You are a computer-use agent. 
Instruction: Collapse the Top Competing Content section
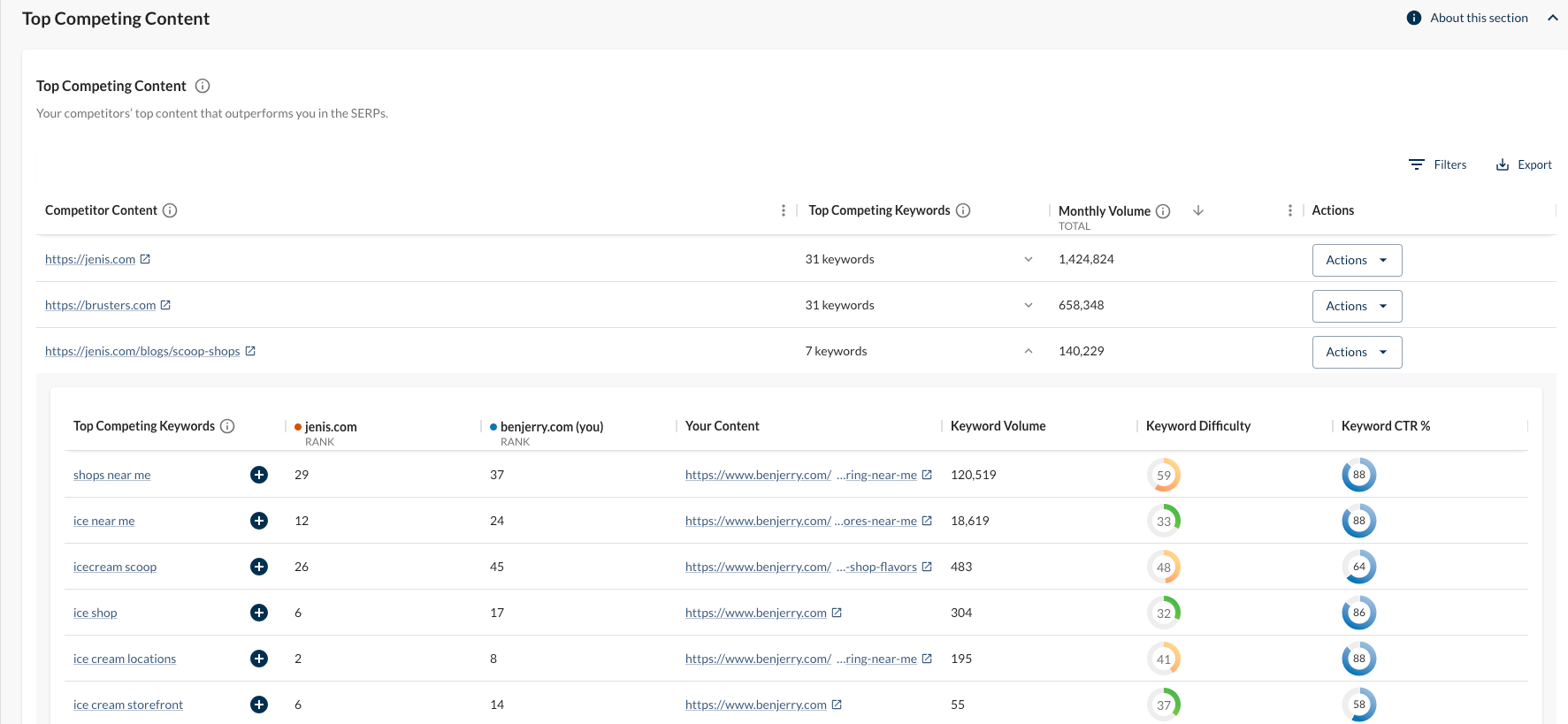click(x=1552, y=18)
